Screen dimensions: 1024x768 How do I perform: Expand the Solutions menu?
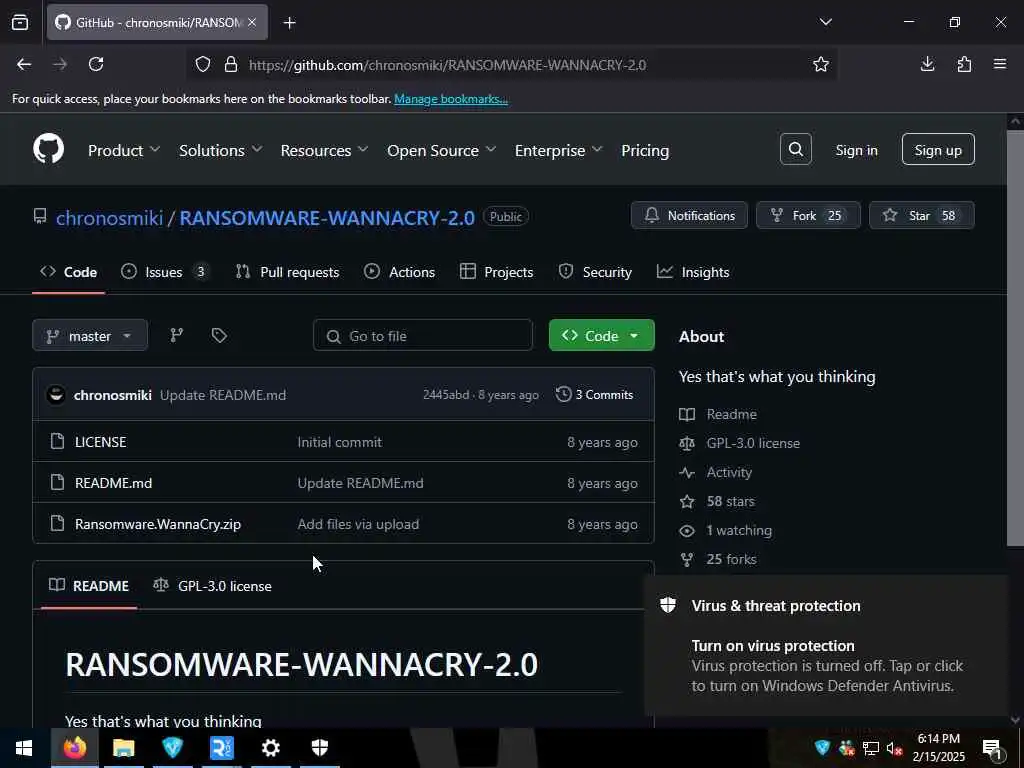click(221, 150)
